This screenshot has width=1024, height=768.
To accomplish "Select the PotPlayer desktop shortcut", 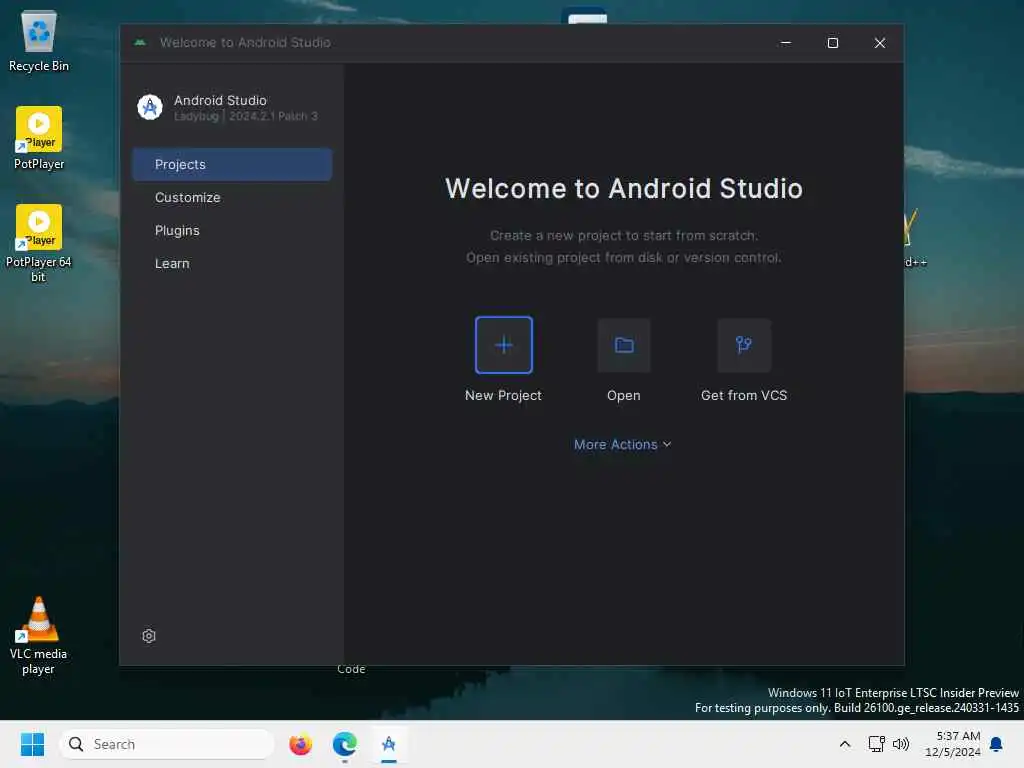I will [x=39, y=138].
